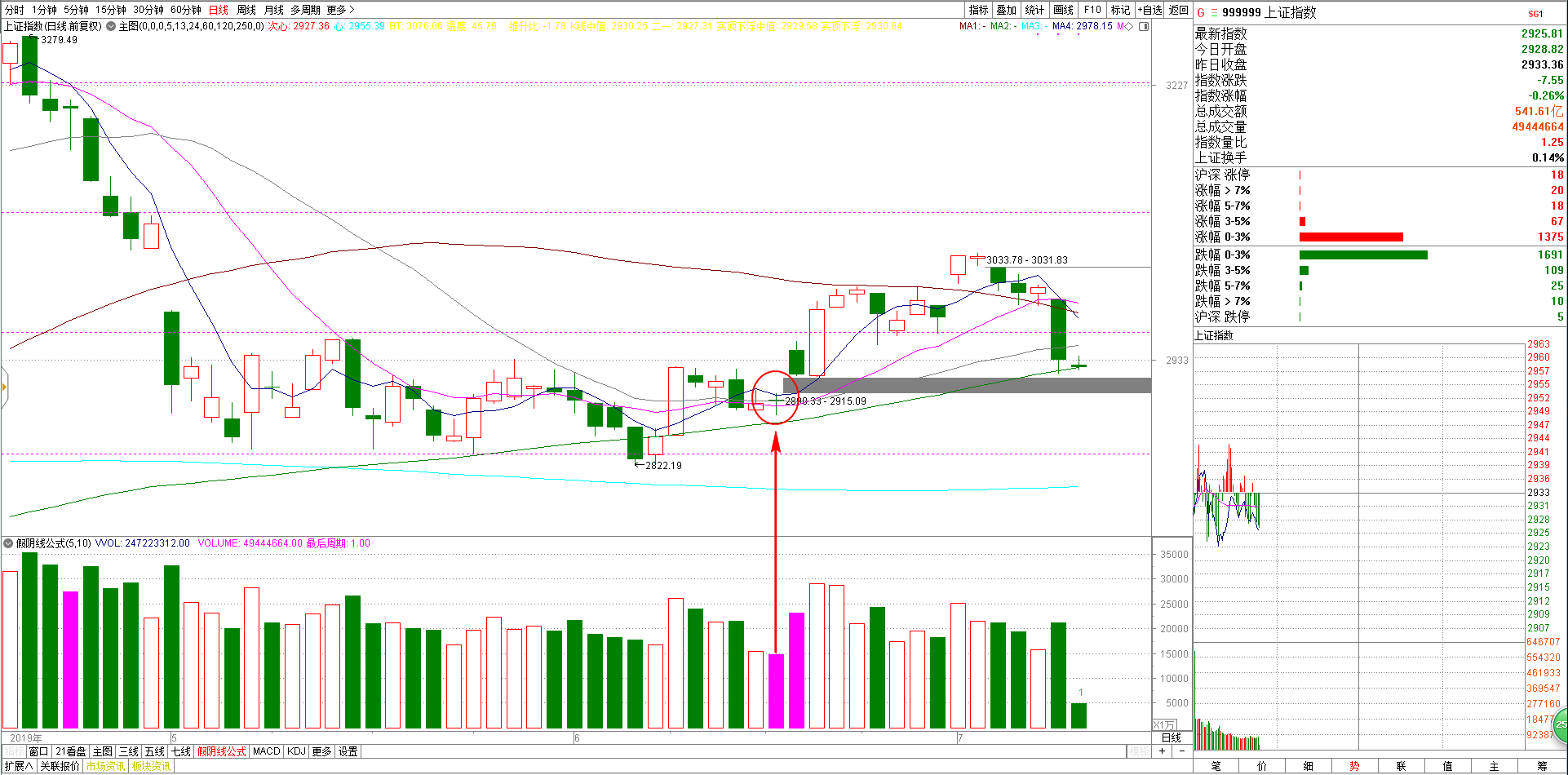Select the KDJ indicator tab
The image size is (1568, 775).
coord(296,751)
